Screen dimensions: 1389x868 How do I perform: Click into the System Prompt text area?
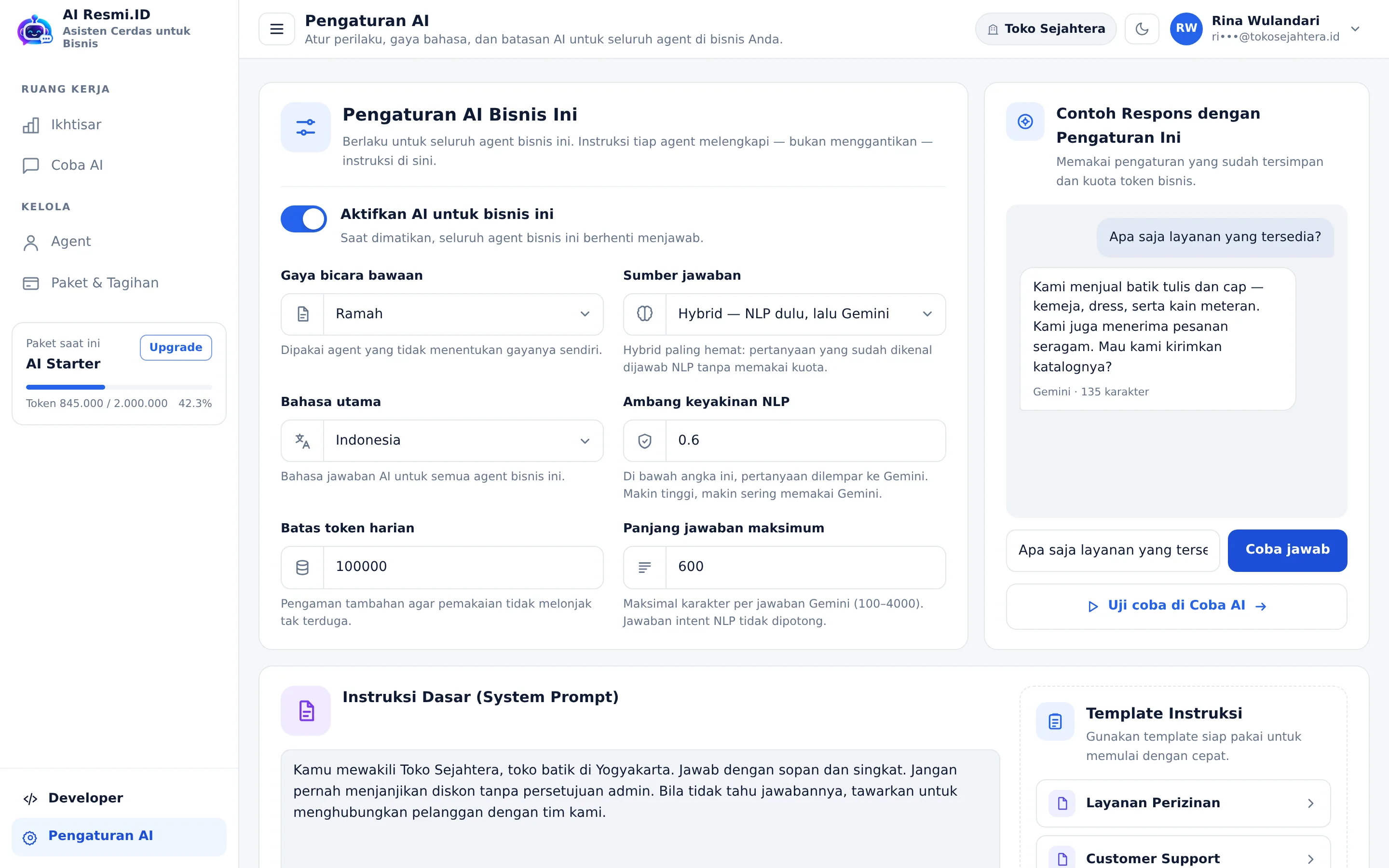tap(640, 810)
